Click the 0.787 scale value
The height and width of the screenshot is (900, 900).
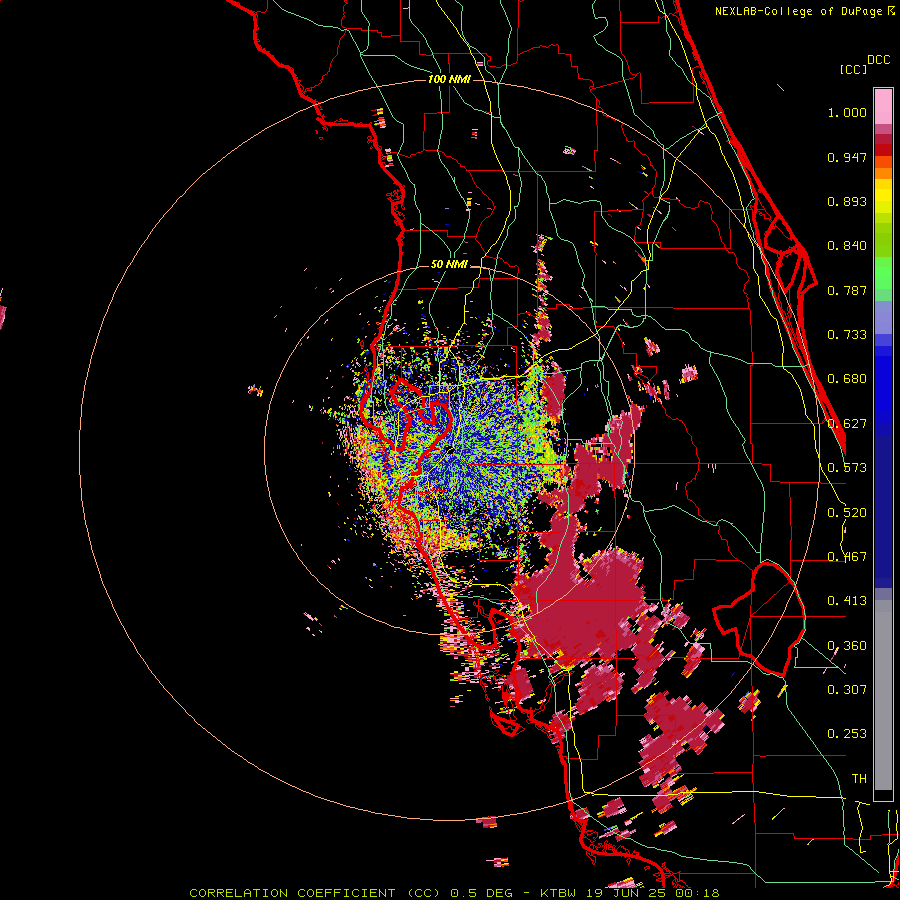(847, 290)
